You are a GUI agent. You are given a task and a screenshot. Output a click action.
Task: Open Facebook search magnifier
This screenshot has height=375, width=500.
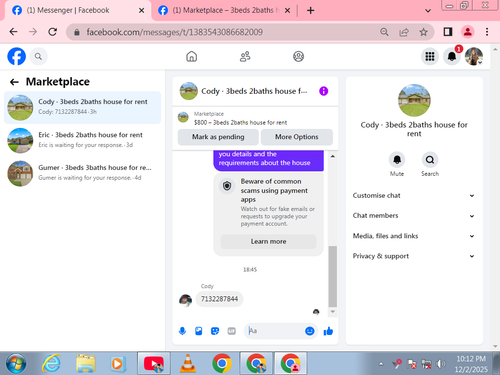[38, 56]
